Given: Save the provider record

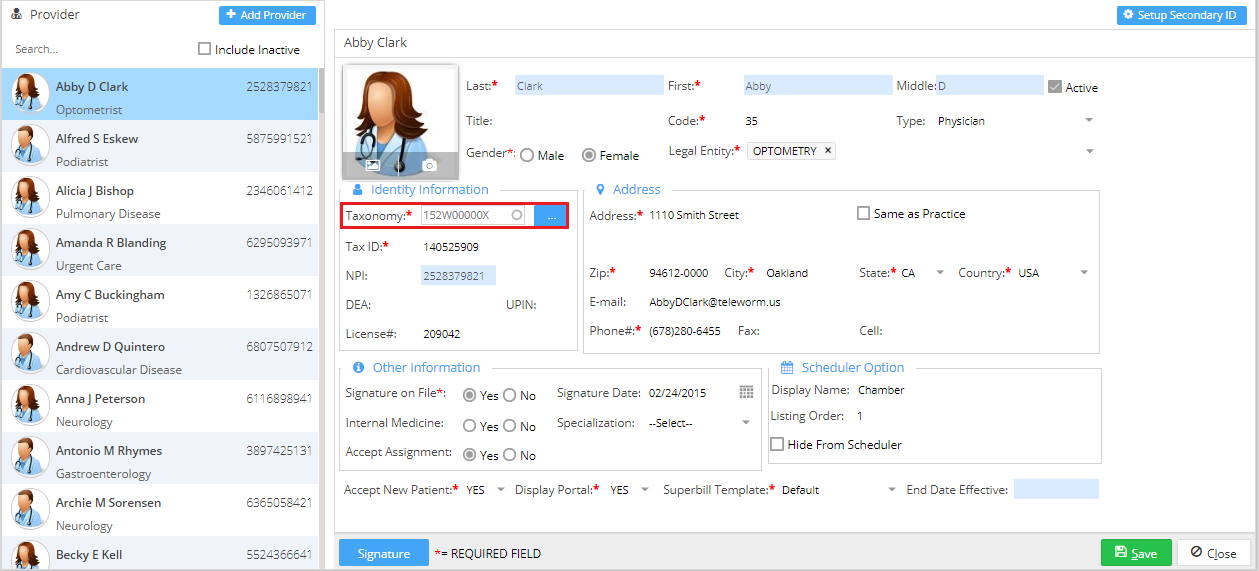Looking at the screenshot, I should click(1135, 553).
